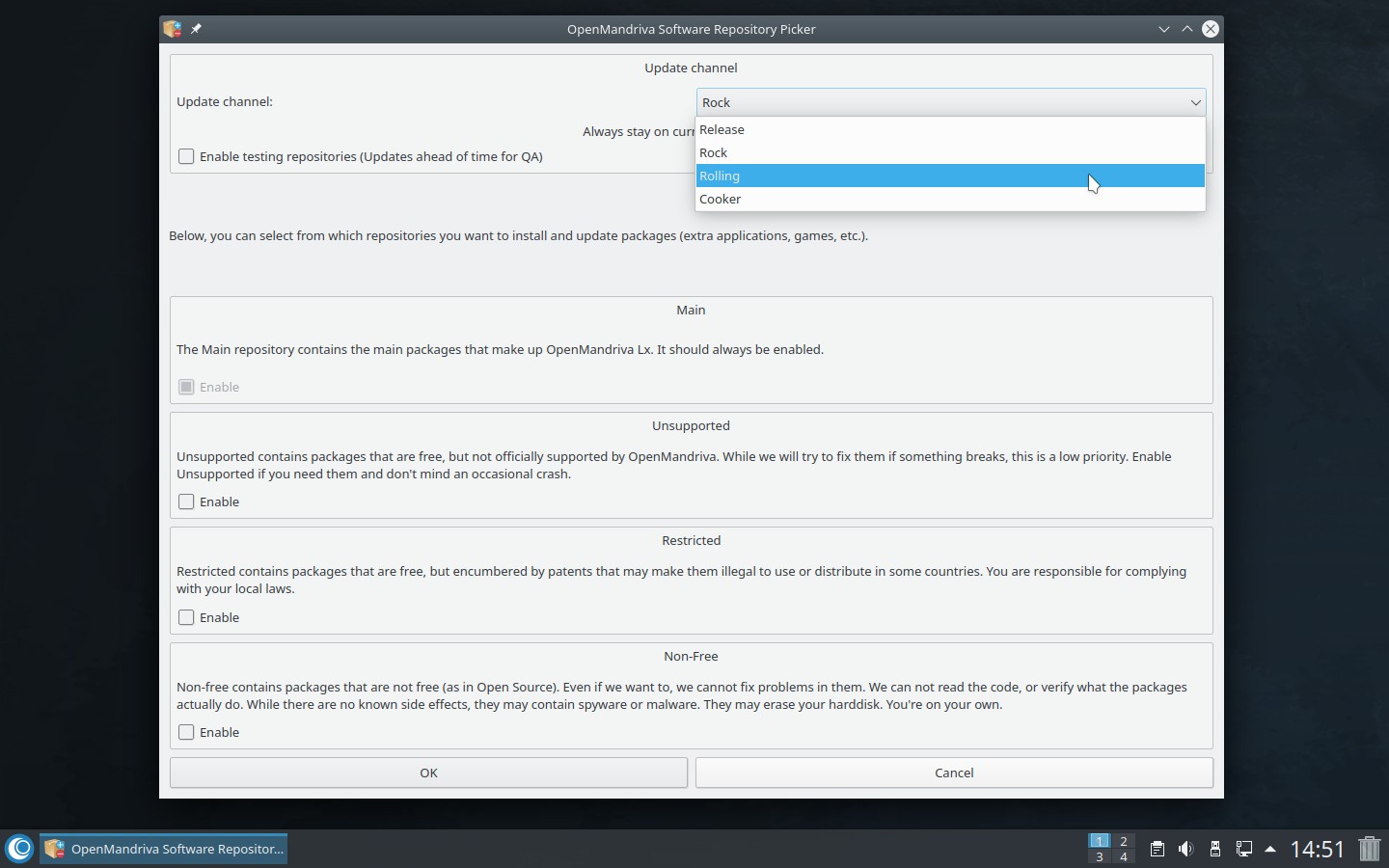The width and height of the screenshot is (1389, 868).
Task: Close the Repository Picker window
Action: pyautogui.click(x=1211, y=29)
